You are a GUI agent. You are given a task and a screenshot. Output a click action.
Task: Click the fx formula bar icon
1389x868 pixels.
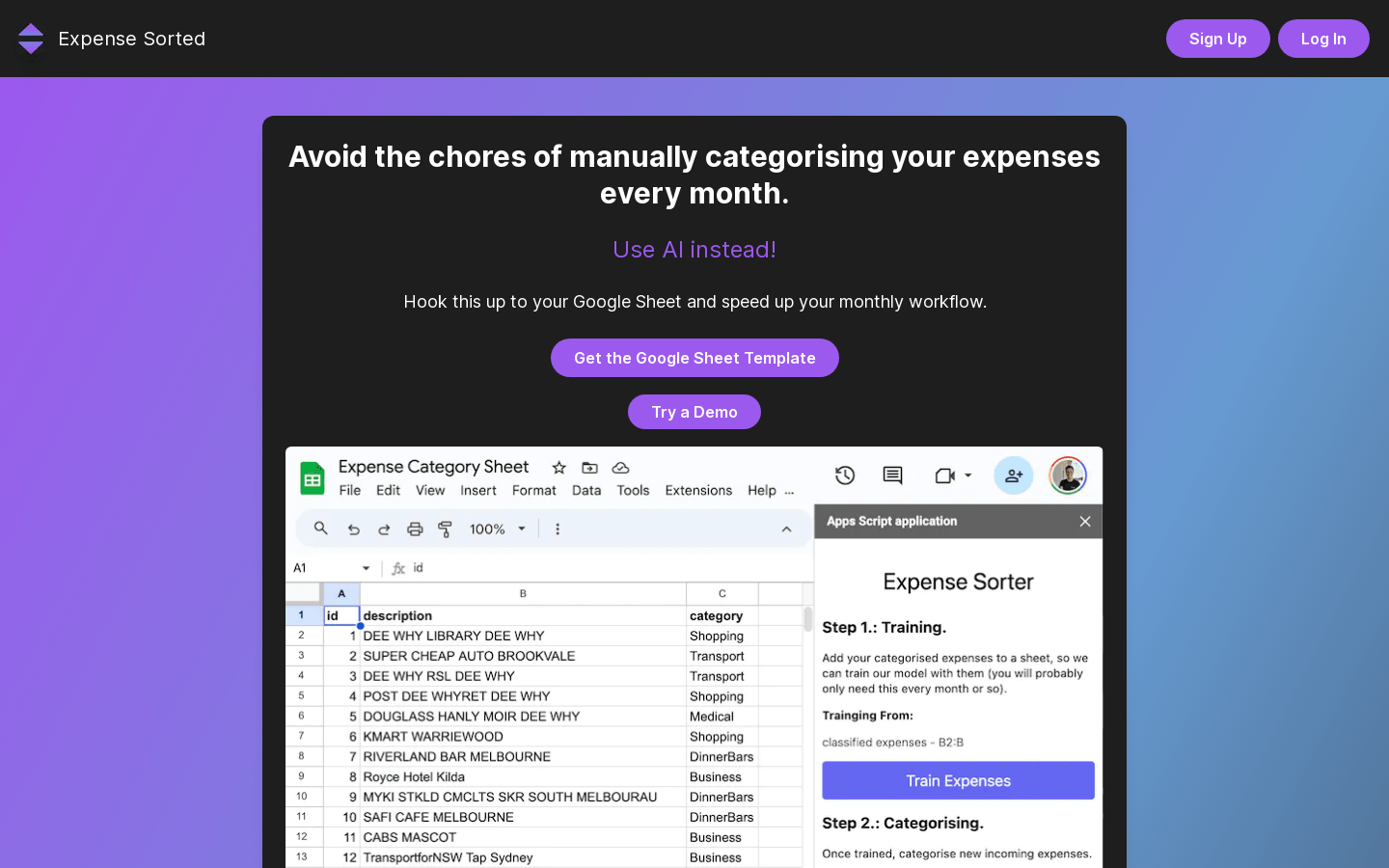398,568
